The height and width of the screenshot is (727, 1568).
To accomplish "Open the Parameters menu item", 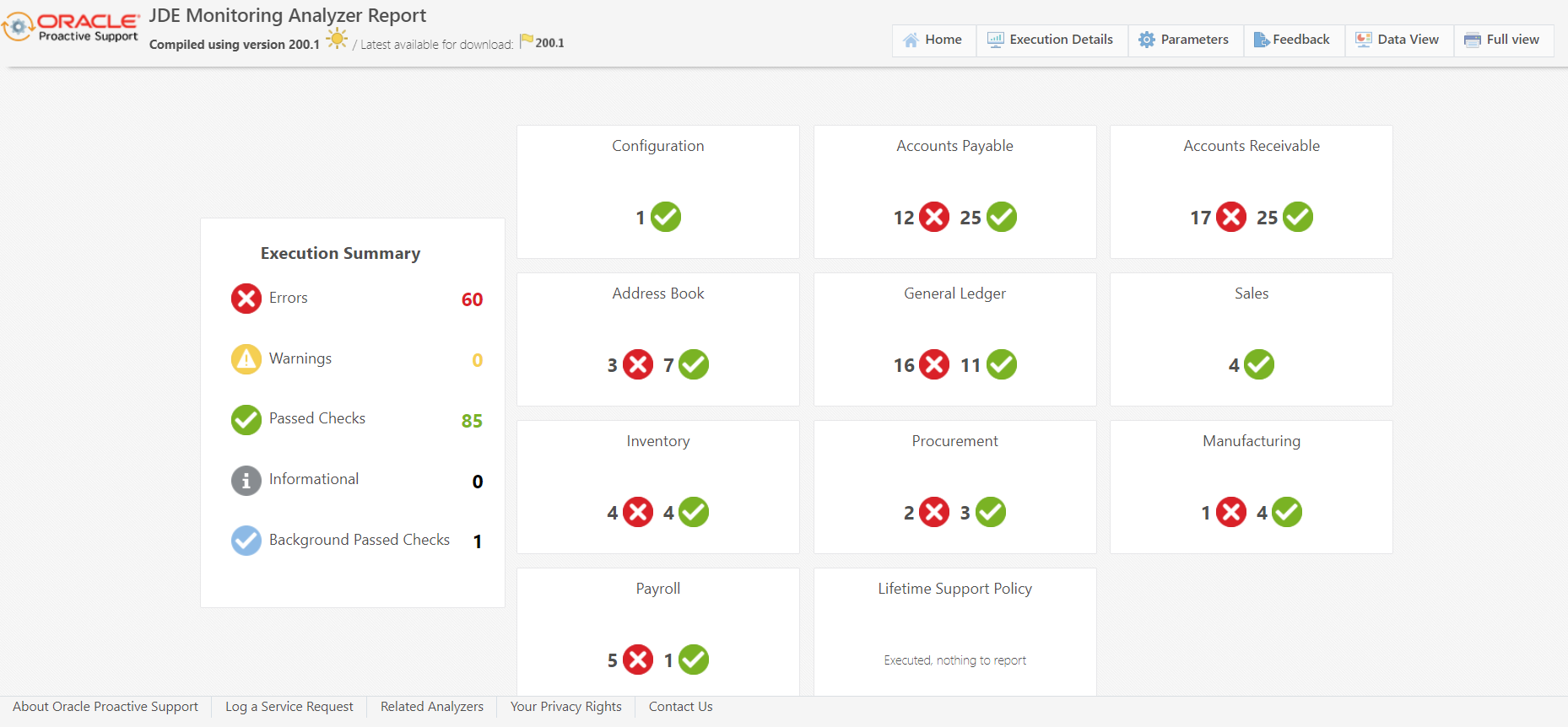I will click(x=1186, y=40).
